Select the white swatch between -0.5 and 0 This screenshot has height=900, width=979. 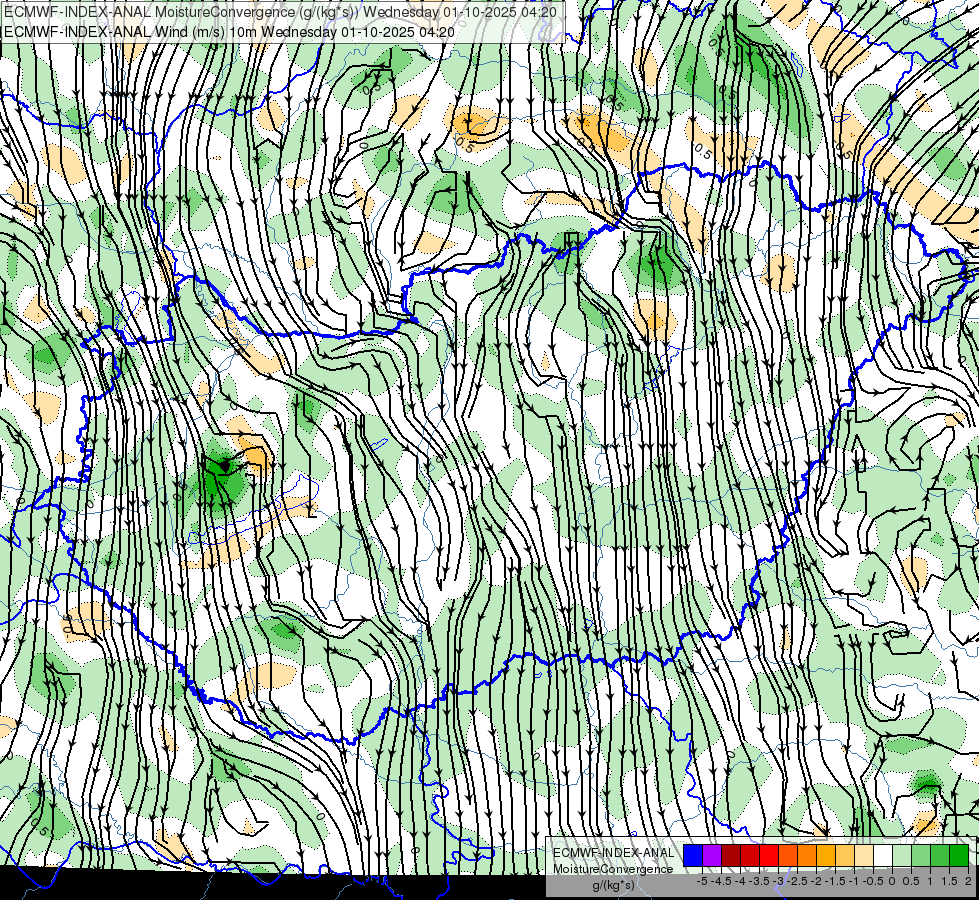pyautogui.click(x=883, y=856)
